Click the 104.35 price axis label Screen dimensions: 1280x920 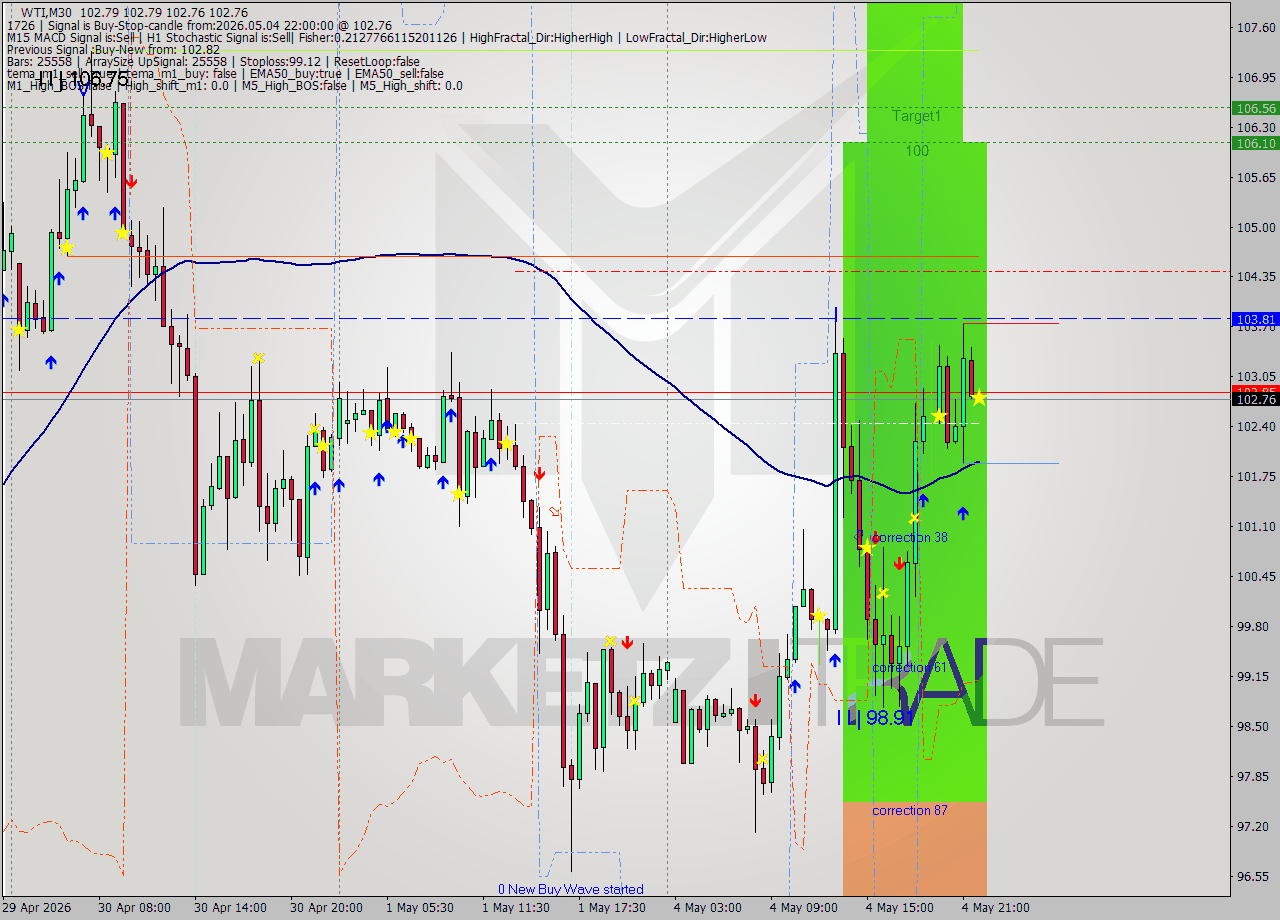[1254, 276]
